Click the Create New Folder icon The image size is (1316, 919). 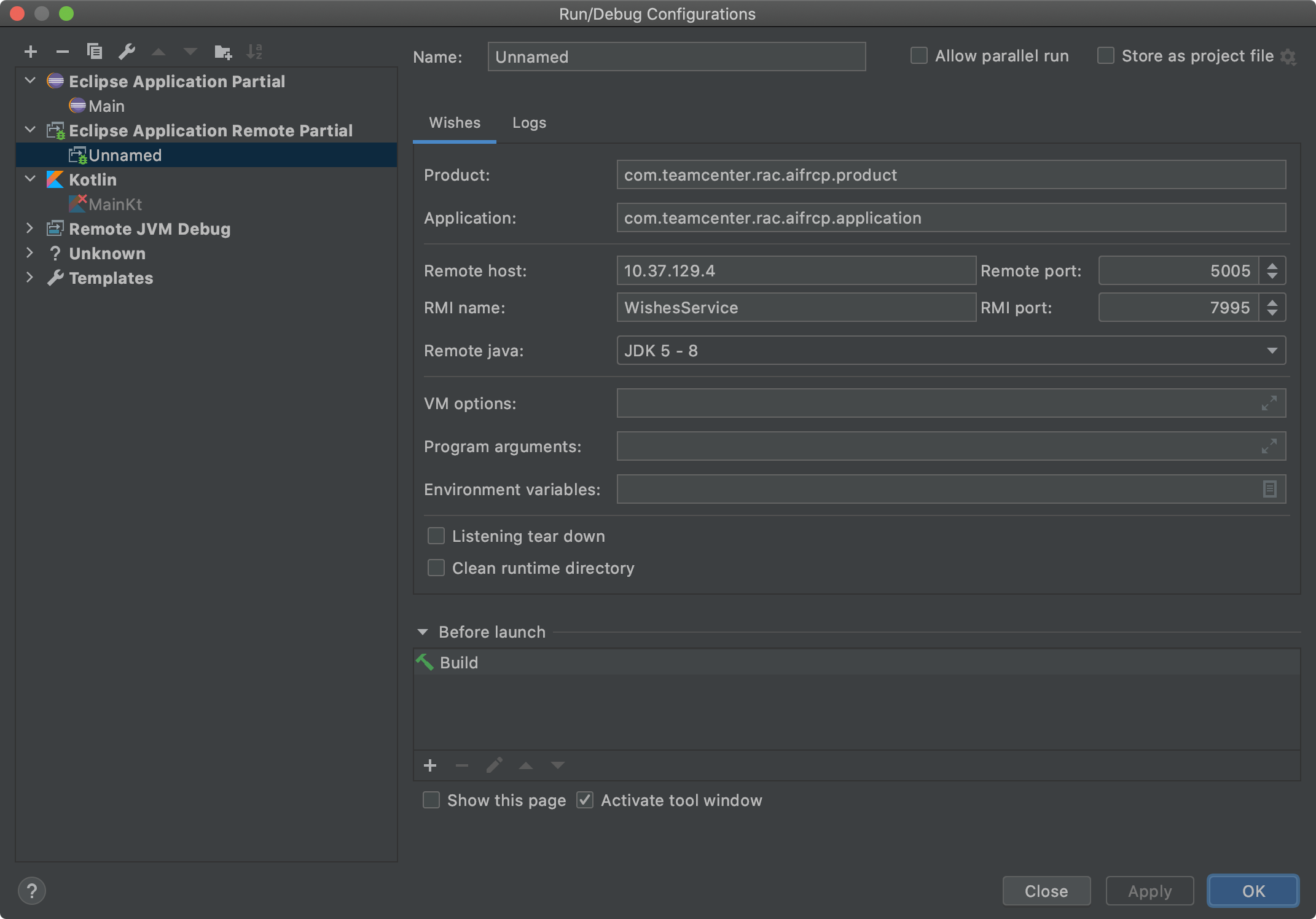tap(222, 52)
